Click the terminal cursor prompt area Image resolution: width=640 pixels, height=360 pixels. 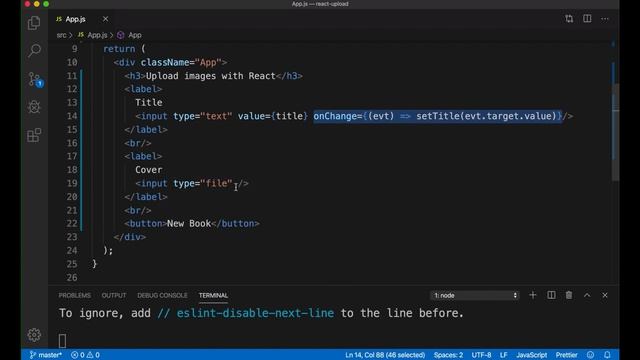pos(62,340)
